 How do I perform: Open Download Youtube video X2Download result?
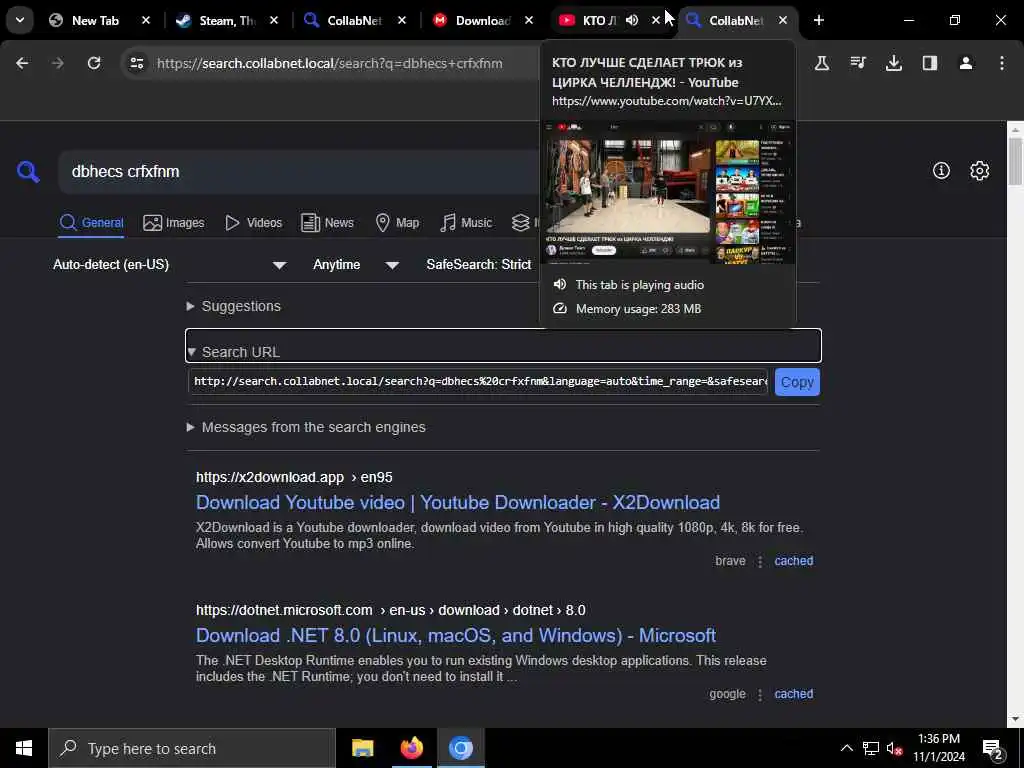point(458,502)
